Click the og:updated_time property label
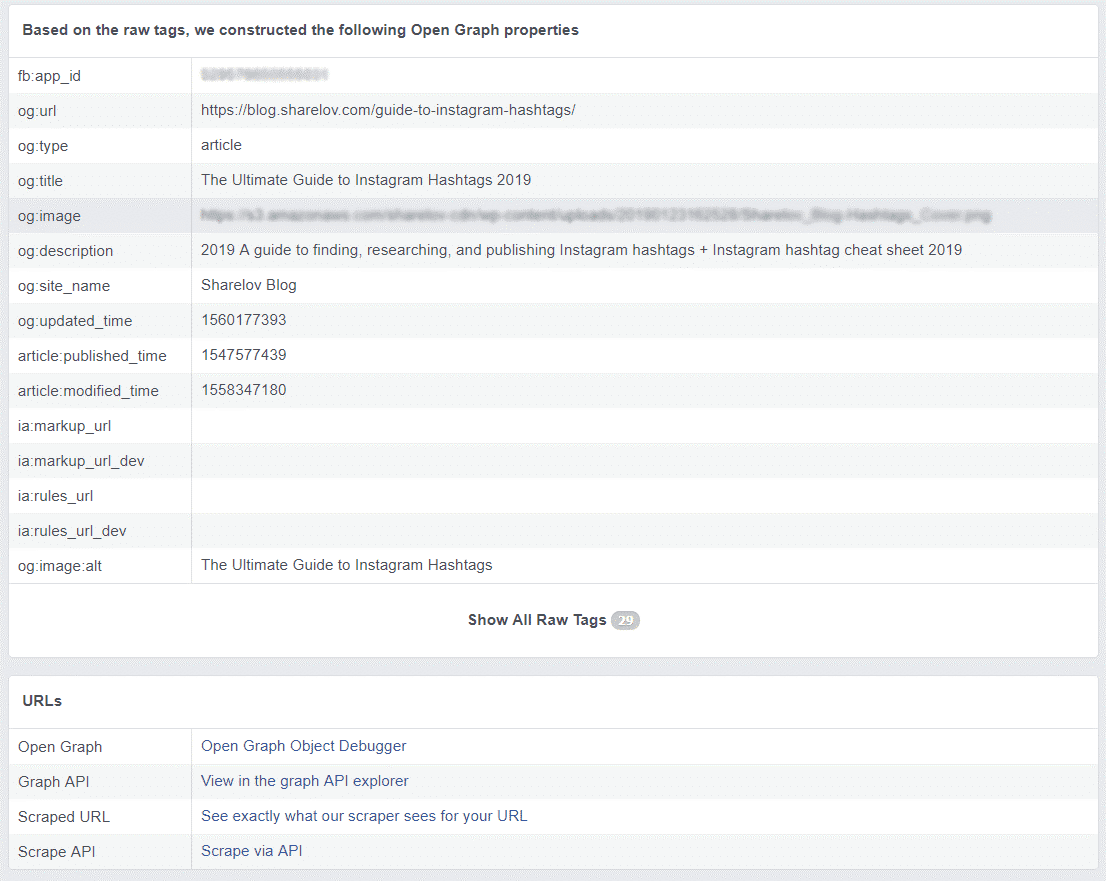Viewport: 1106px width, 881px height. click(75, 321)
